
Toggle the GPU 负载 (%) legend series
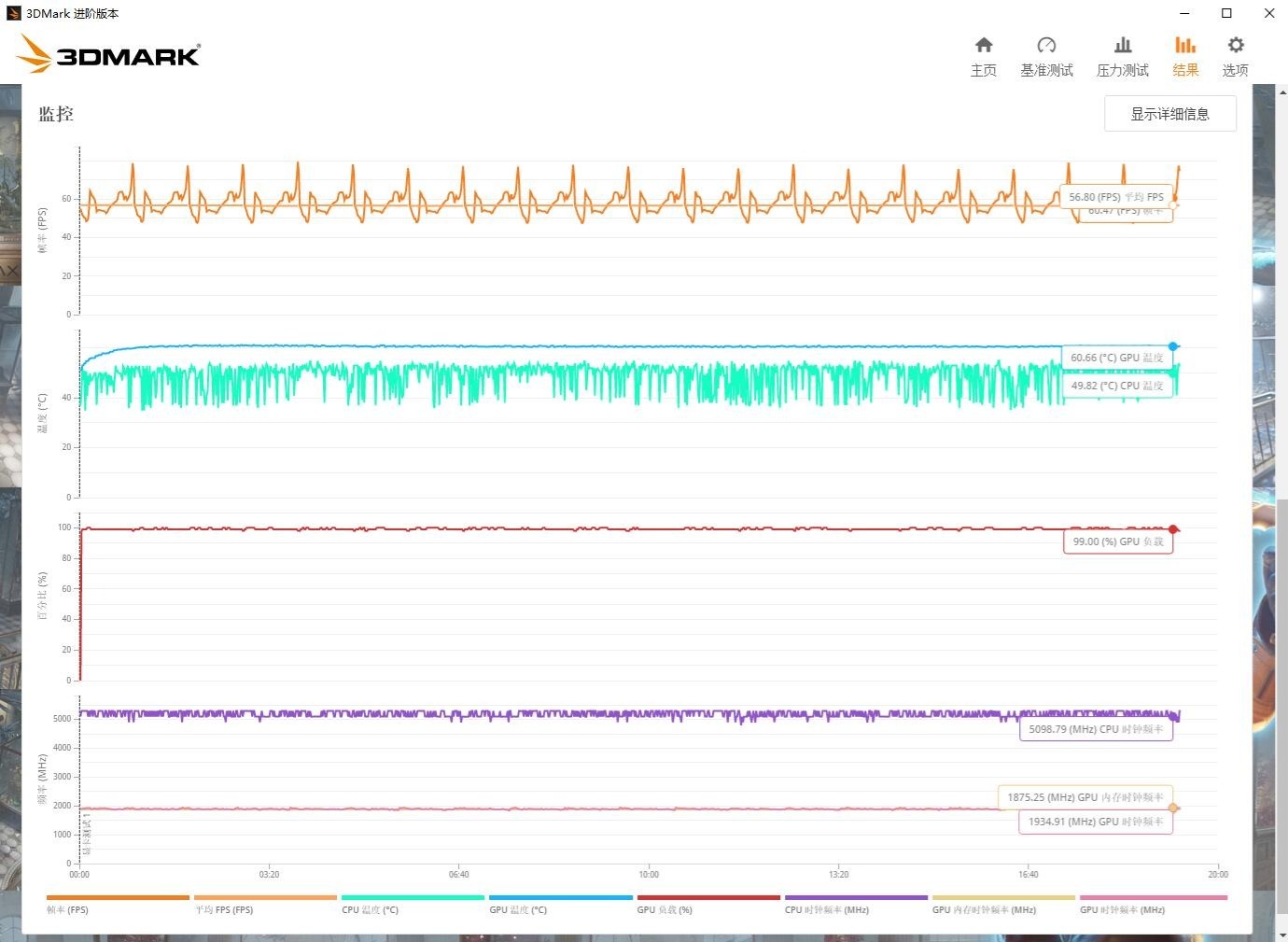665,909
